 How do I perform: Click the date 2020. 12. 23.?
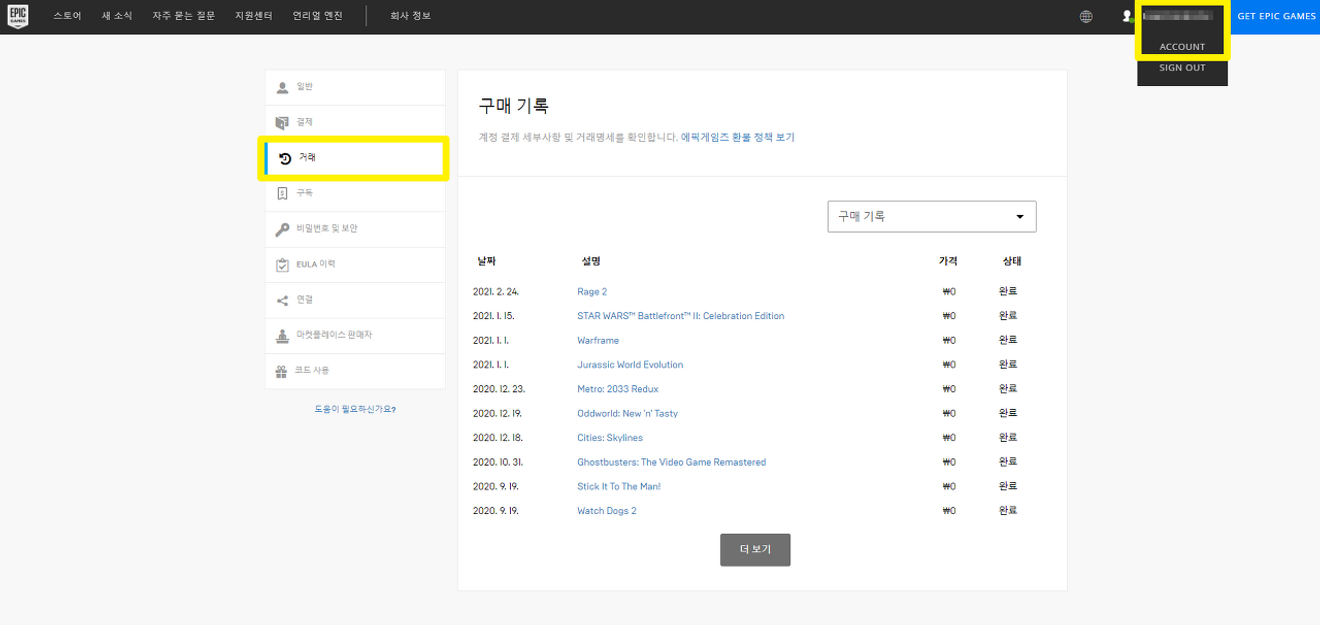(499, 389)
